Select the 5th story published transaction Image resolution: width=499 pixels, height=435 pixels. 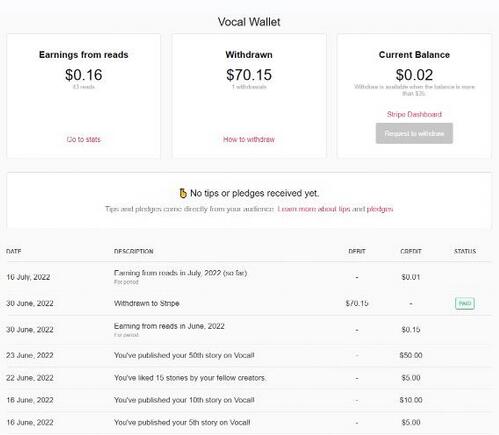(x=249, y=422)
